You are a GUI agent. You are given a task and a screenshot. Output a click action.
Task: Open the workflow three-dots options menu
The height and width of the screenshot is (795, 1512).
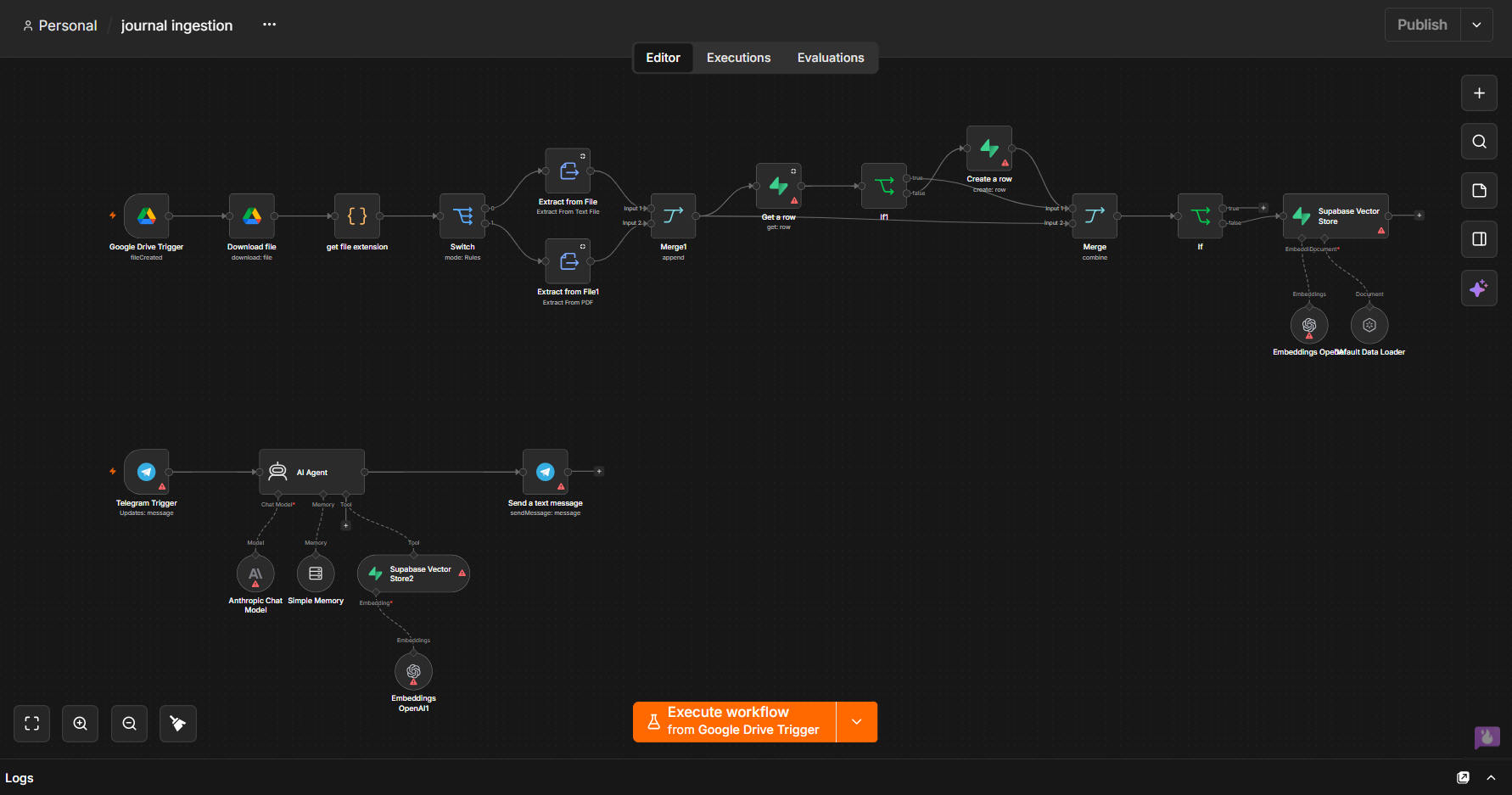tap(270, 25)
